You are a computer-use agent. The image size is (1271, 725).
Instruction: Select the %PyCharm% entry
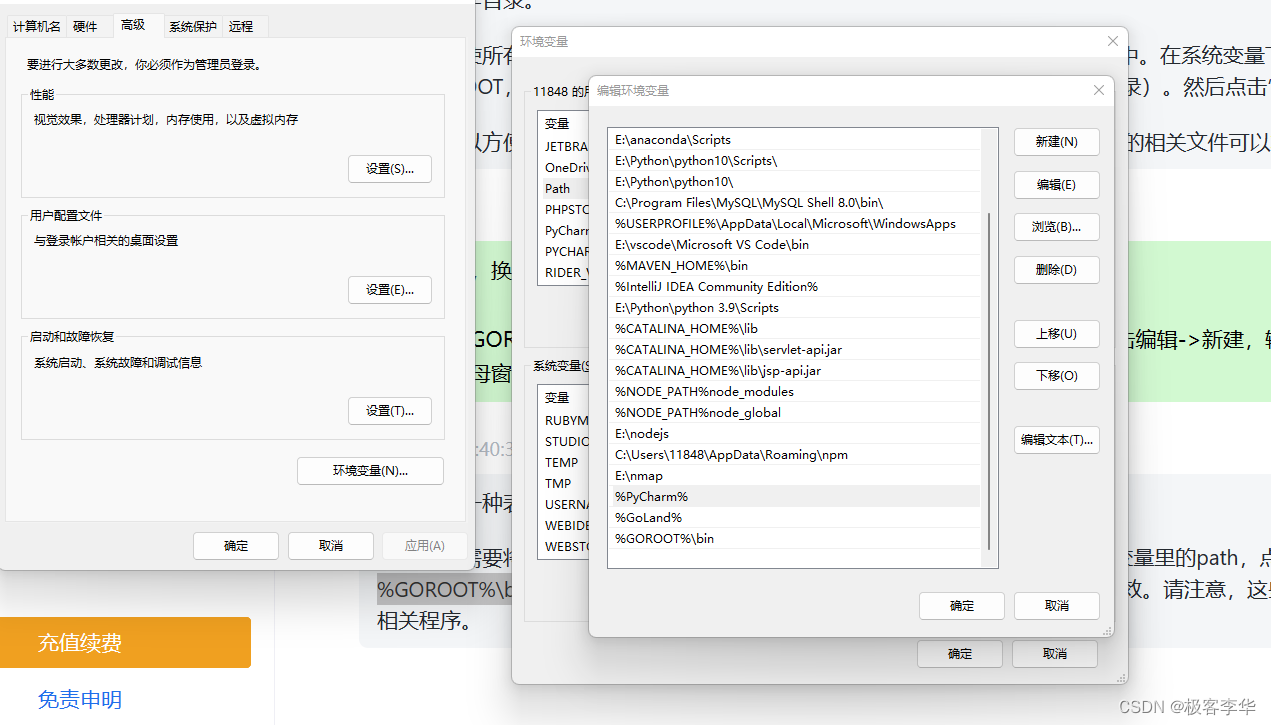pyautogui.click(x=794, y=497)
